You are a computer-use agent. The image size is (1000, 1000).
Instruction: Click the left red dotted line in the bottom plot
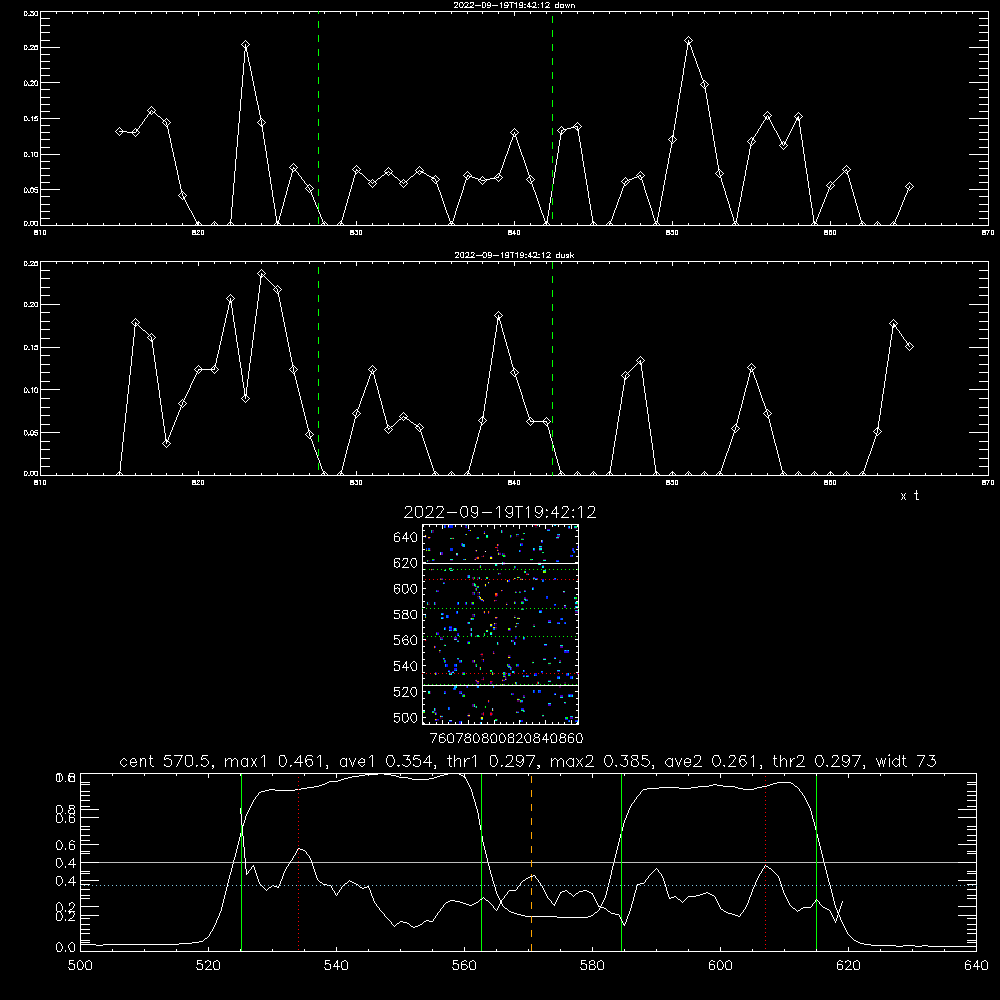(x=298, y=861)
